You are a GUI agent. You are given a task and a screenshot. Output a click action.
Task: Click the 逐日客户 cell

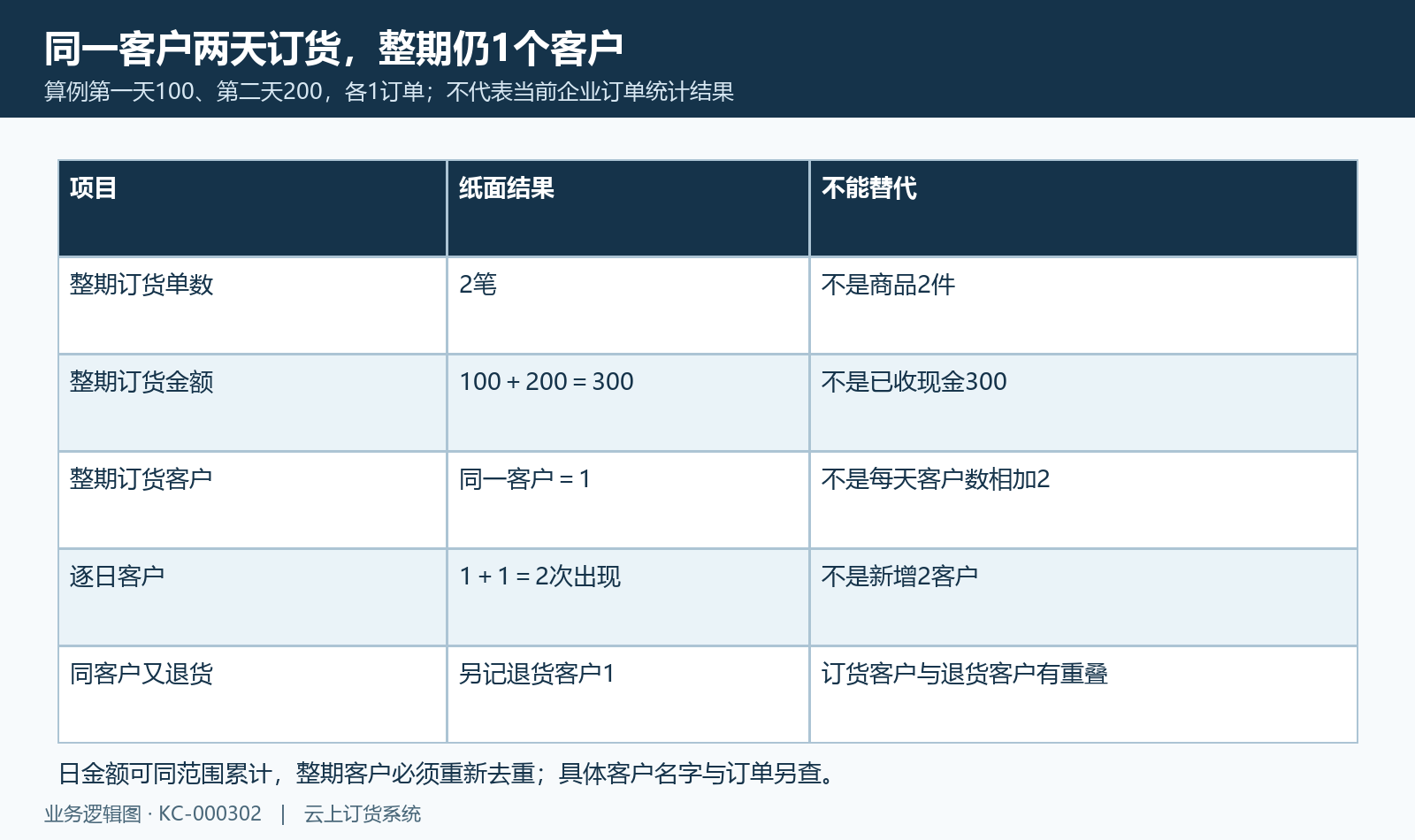click(x=253, y=598)
